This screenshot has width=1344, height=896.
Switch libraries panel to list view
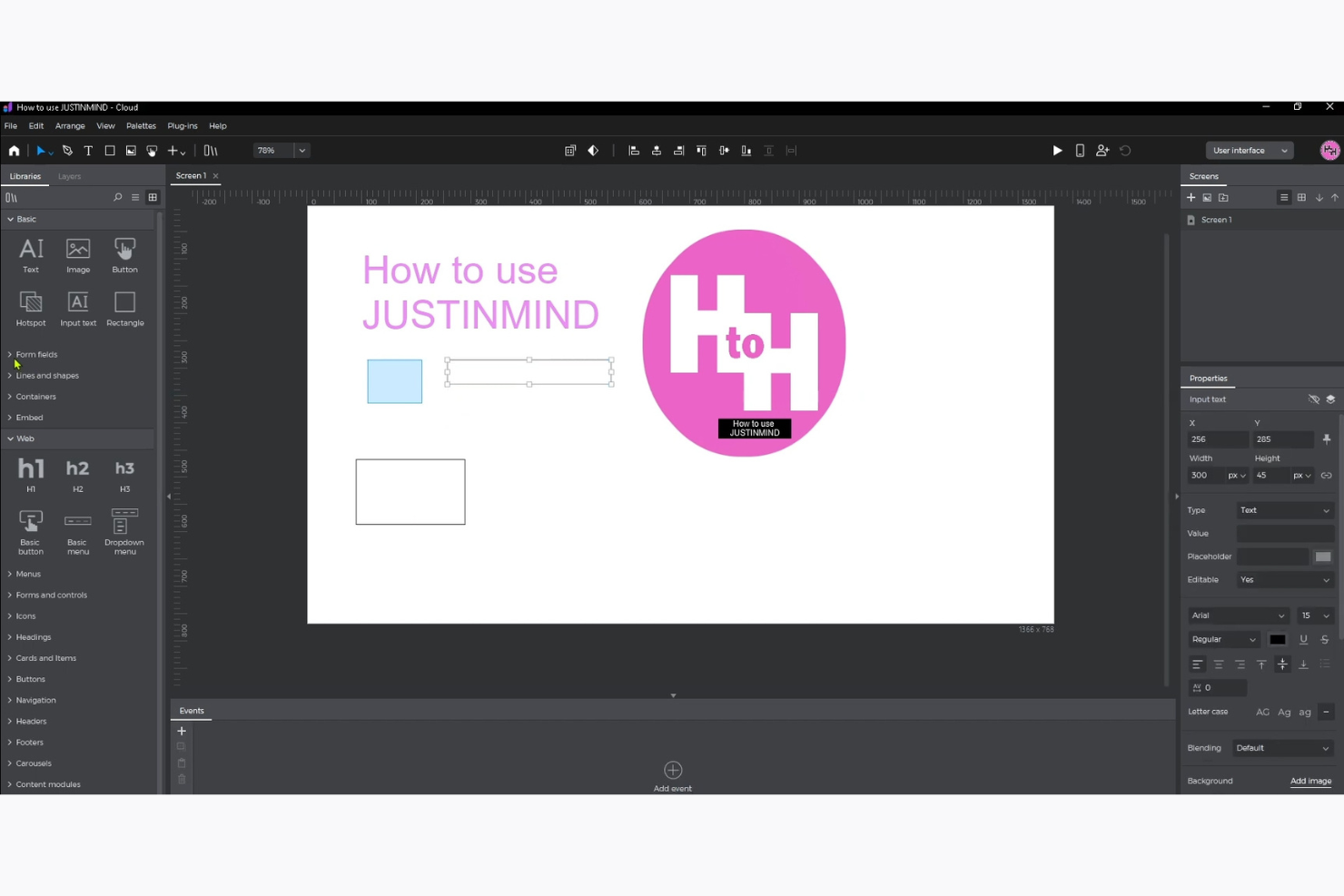point(135,198)
